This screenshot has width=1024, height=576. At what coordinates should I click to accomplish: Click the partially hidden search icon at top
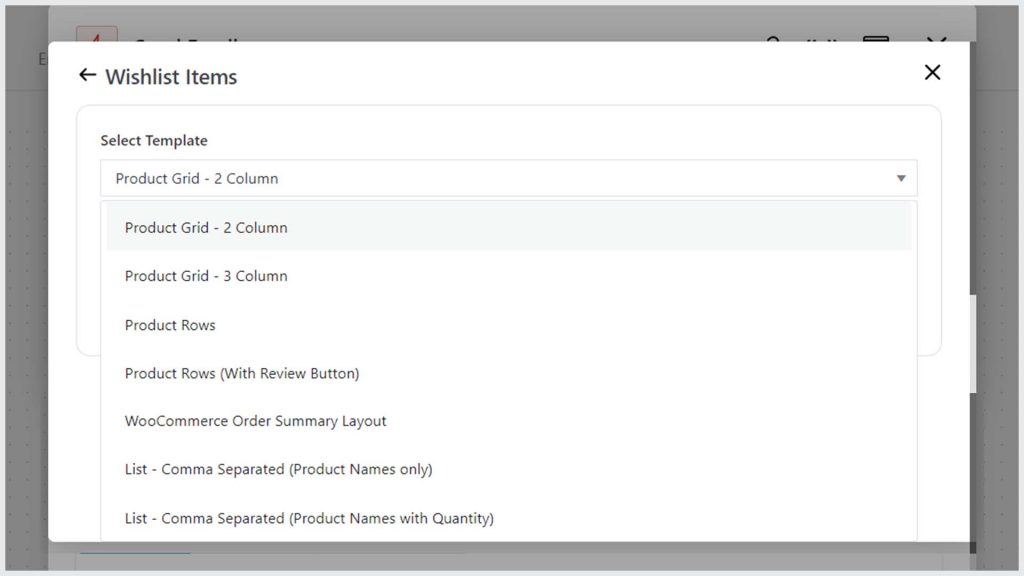(x=773, y=40)
